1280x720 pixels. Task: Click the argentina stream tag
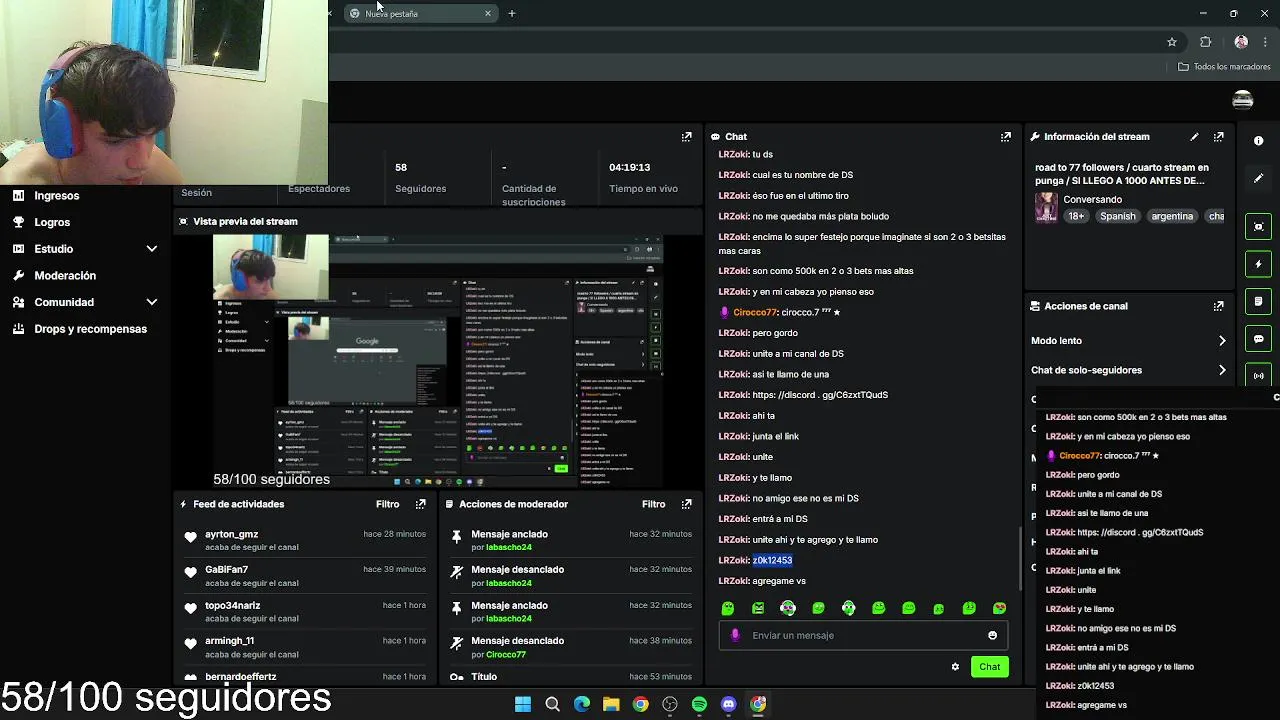tap(1172, 216)
